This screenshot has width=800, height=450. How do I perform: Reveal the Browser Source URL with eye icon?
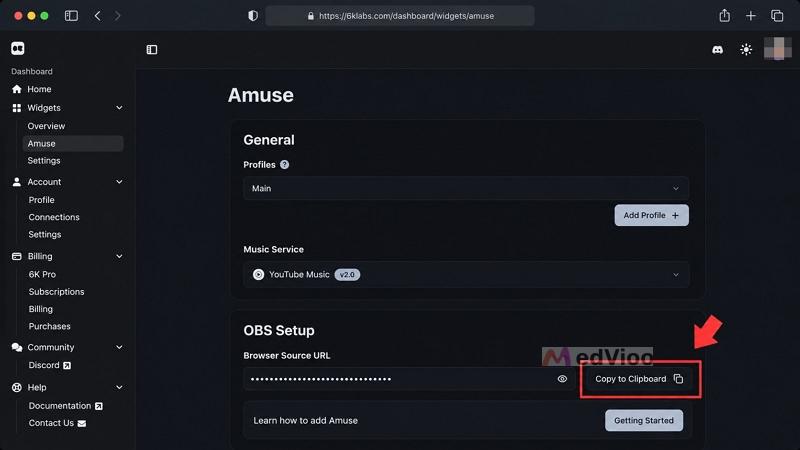tap(562, 379)
